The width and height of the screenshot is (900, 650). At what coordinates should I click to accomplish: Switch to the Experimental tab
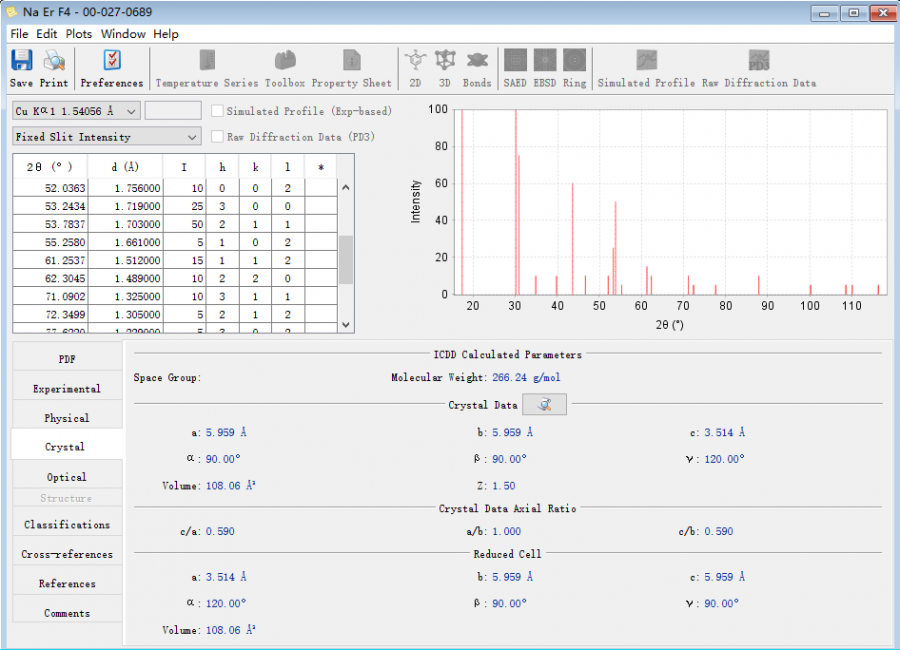click(67, 389)
